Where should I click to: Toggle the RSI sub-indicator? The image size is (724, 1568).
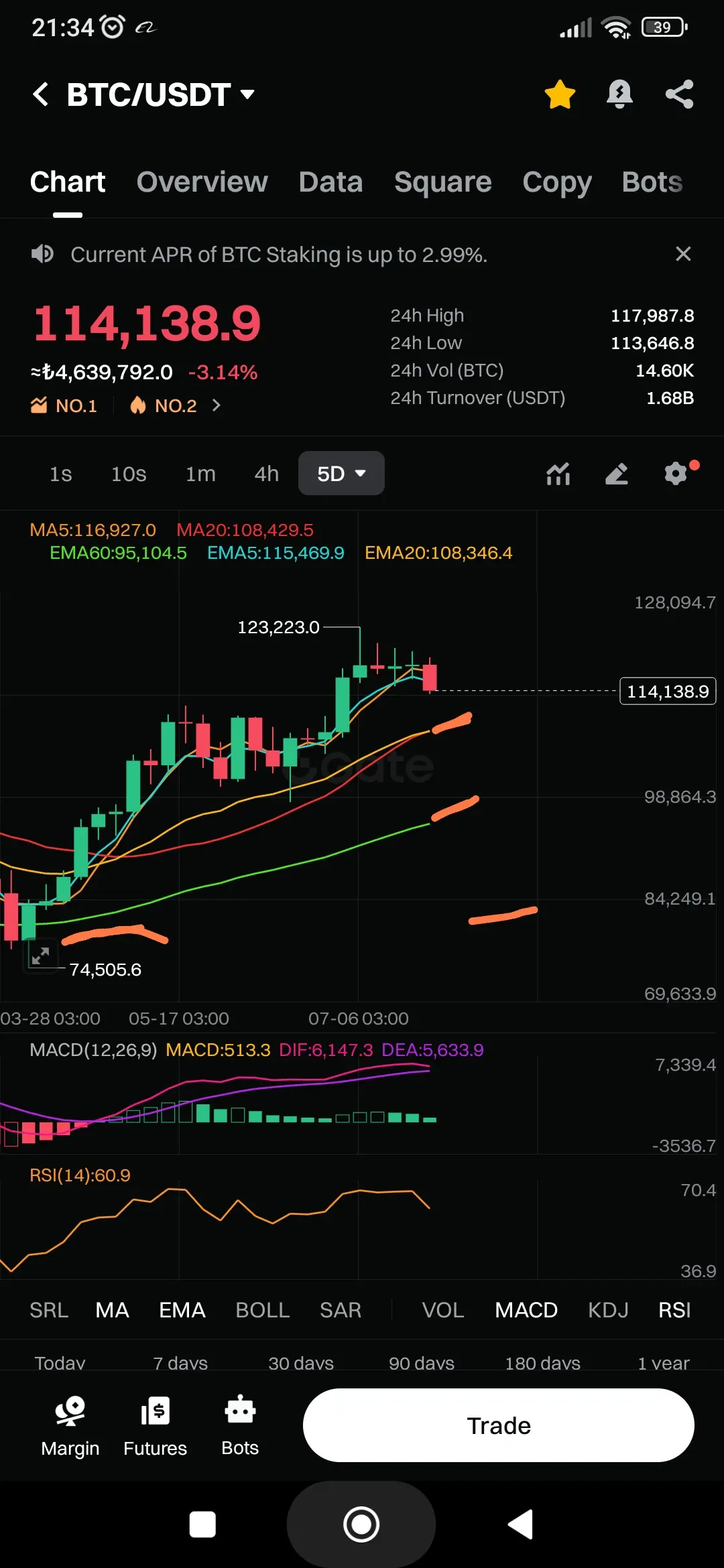(x=674, y=1310)
